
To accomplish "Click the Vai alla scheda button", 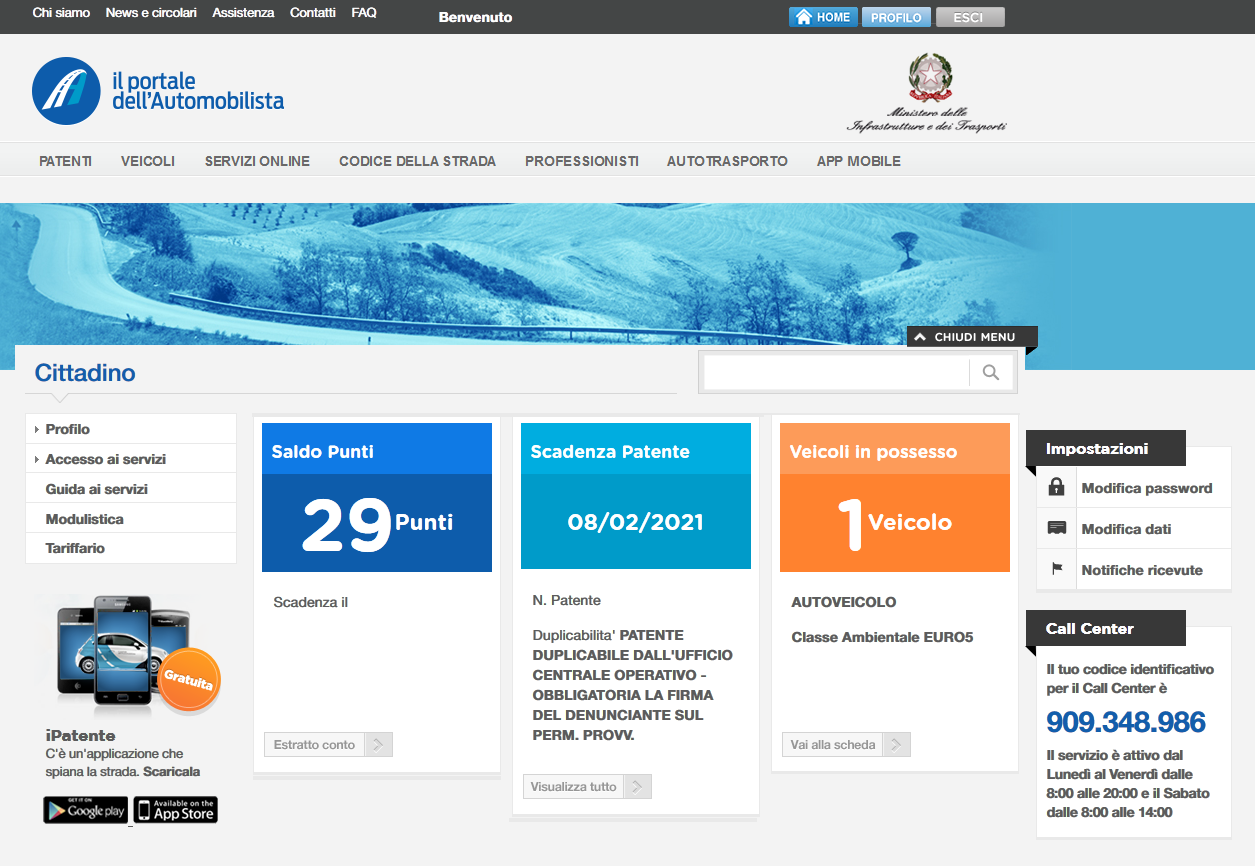I will tap(846, 744).
